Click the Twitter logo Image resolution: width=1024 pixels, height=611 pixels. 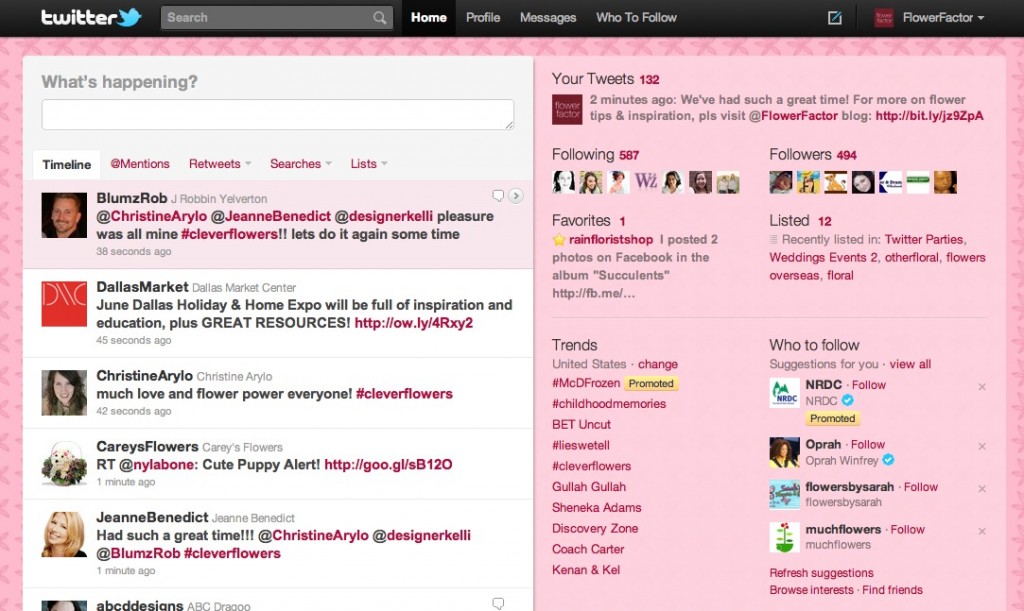[91, 18]
